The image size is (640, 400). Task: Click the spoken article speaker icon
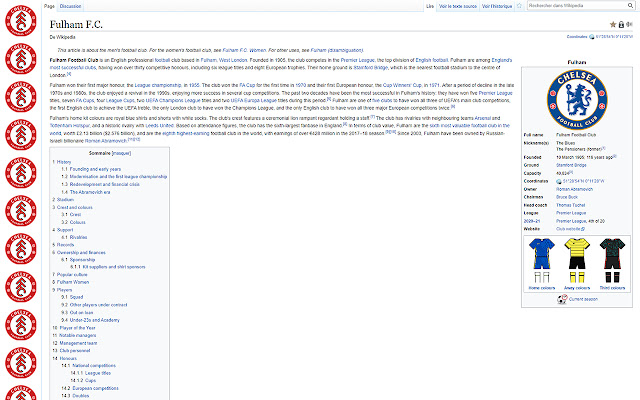(629, 25)
